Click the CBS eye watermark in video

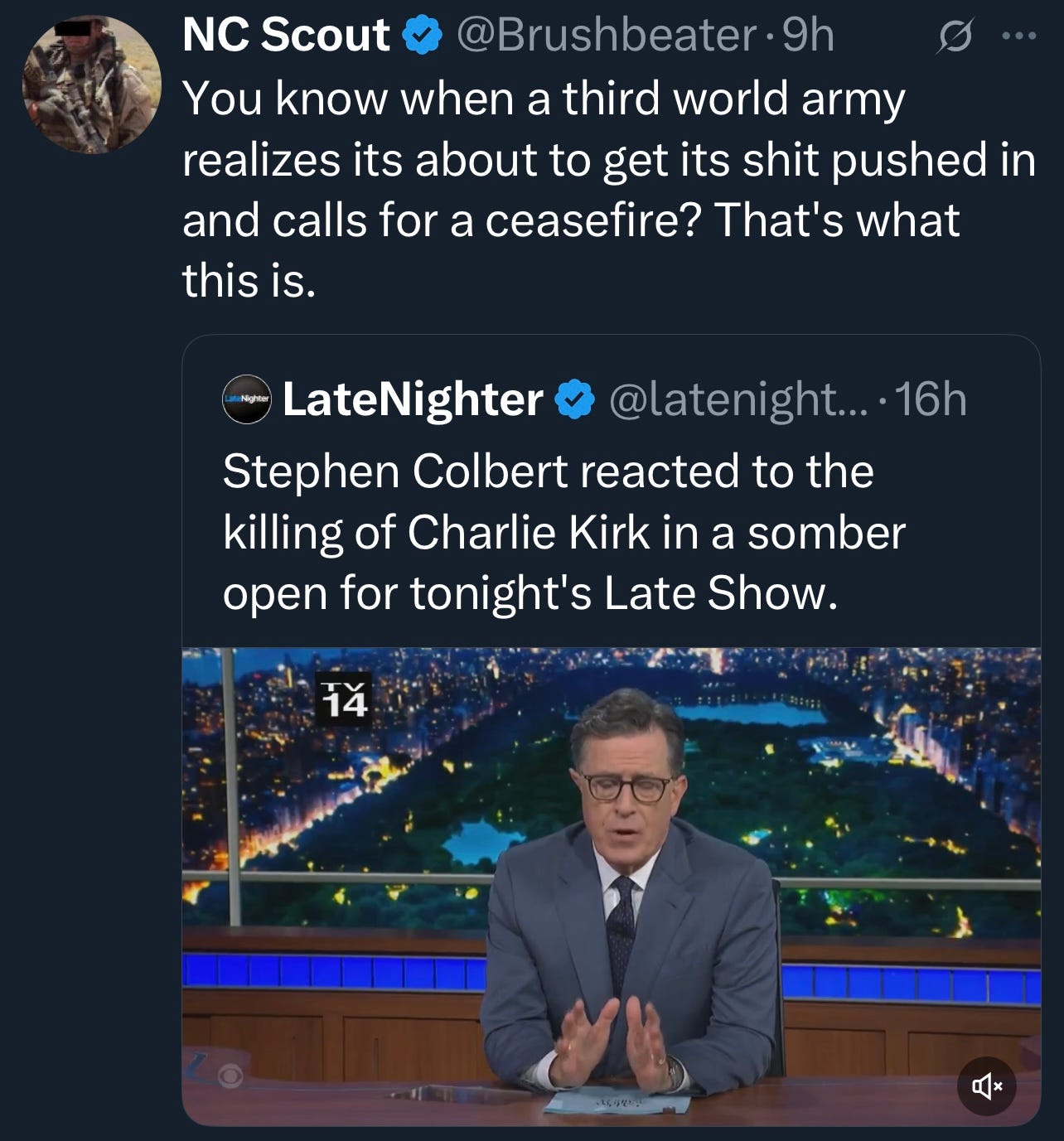[x=230, y=1076]
